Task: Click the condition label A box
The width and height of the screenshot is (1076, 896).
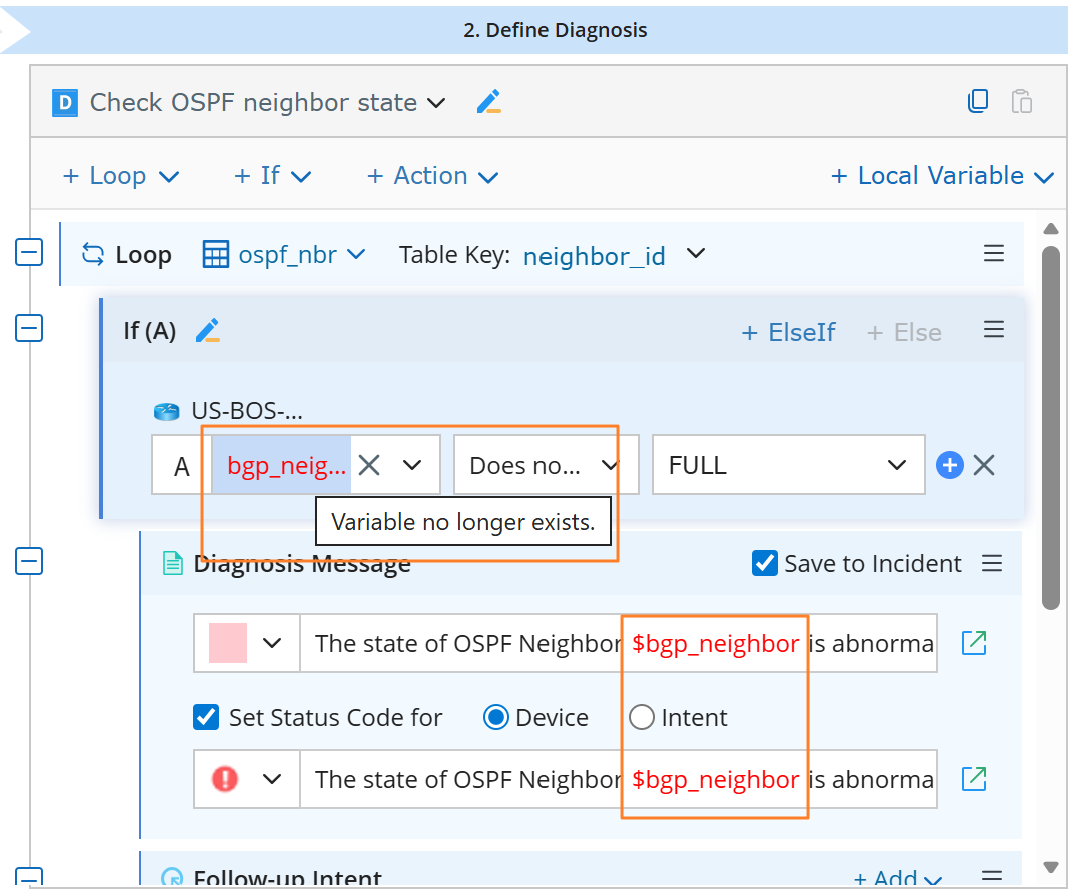Action: click(181, 465)
